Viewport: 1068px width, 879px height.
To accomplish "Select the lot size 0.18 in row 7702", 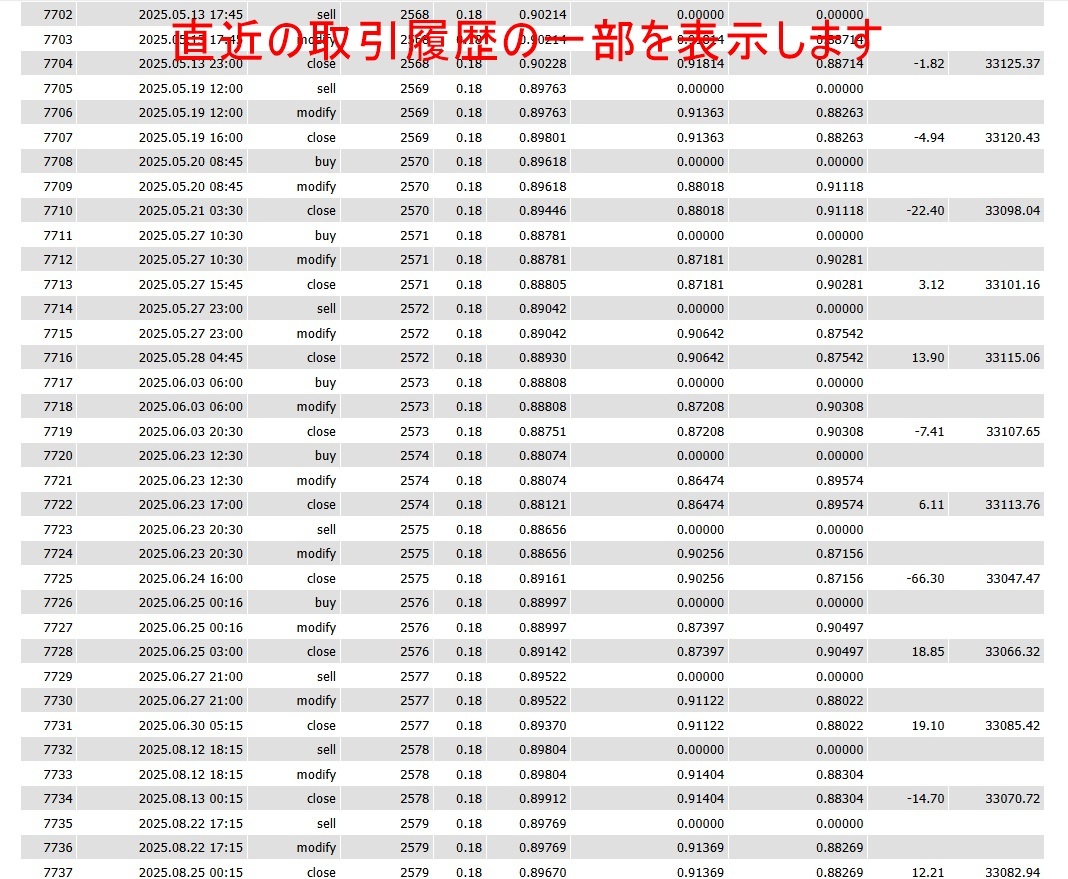I will (x=470, y=14).
